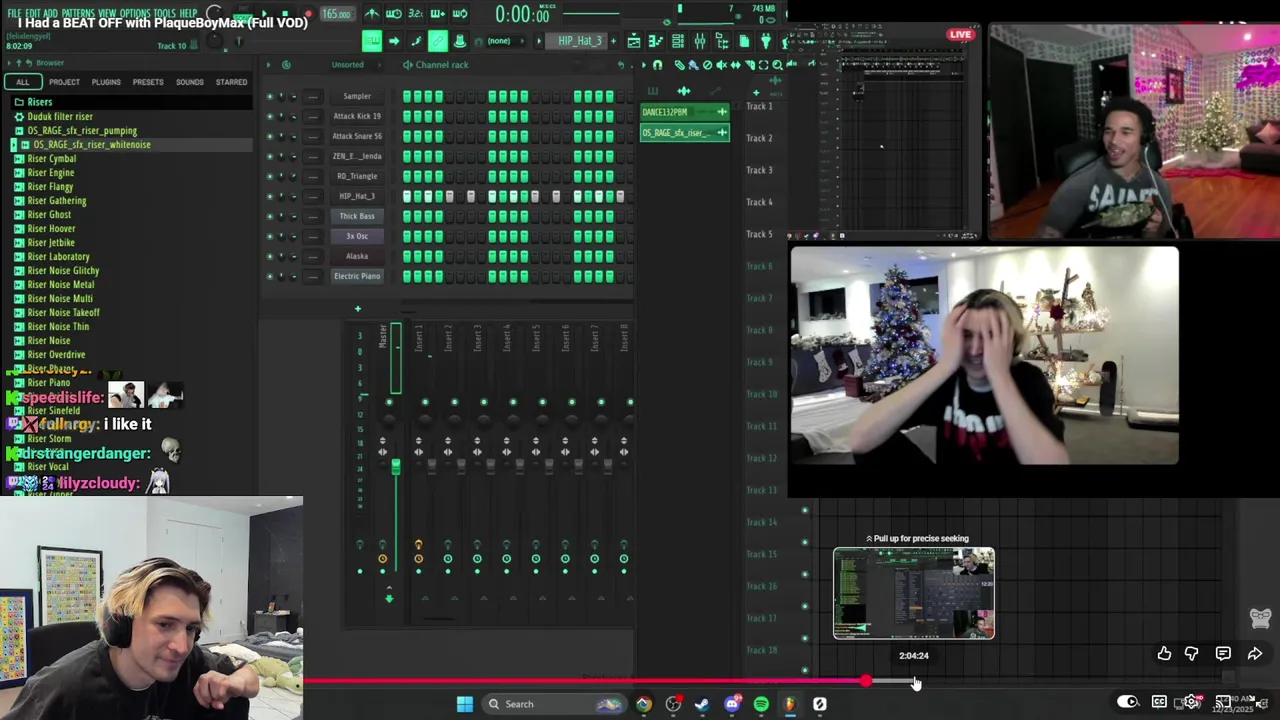The image size is (1280, 720).
Task: Toggle the playlist magnet snap icon
Action: click(x=657, y=65)
